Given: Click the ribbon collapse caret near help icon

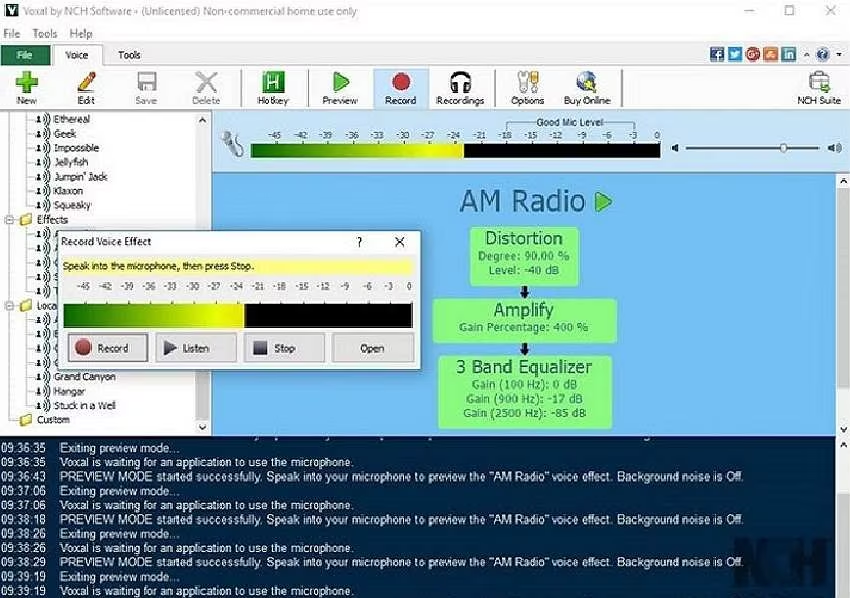Looking at the screenshot, I should tap(807, 55).
